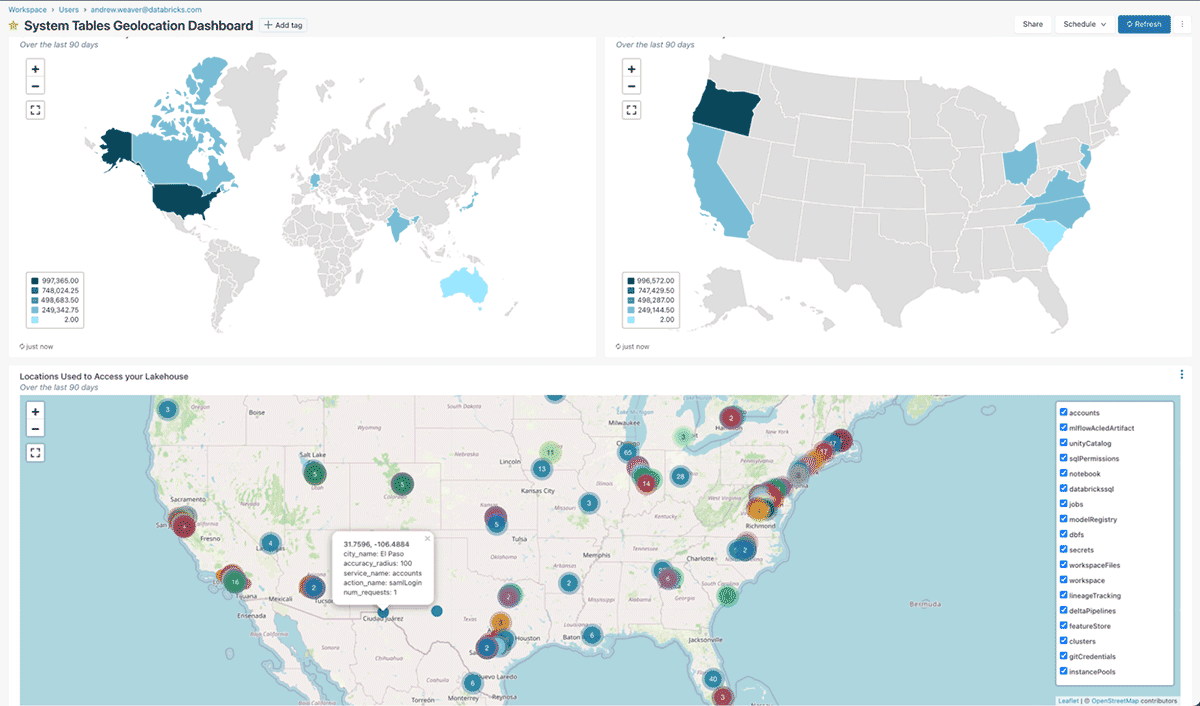This screenshot has width=1200, height=706.
Task: Uncheck the sqlPermissions layer
Action: (x=1064, y=458)
